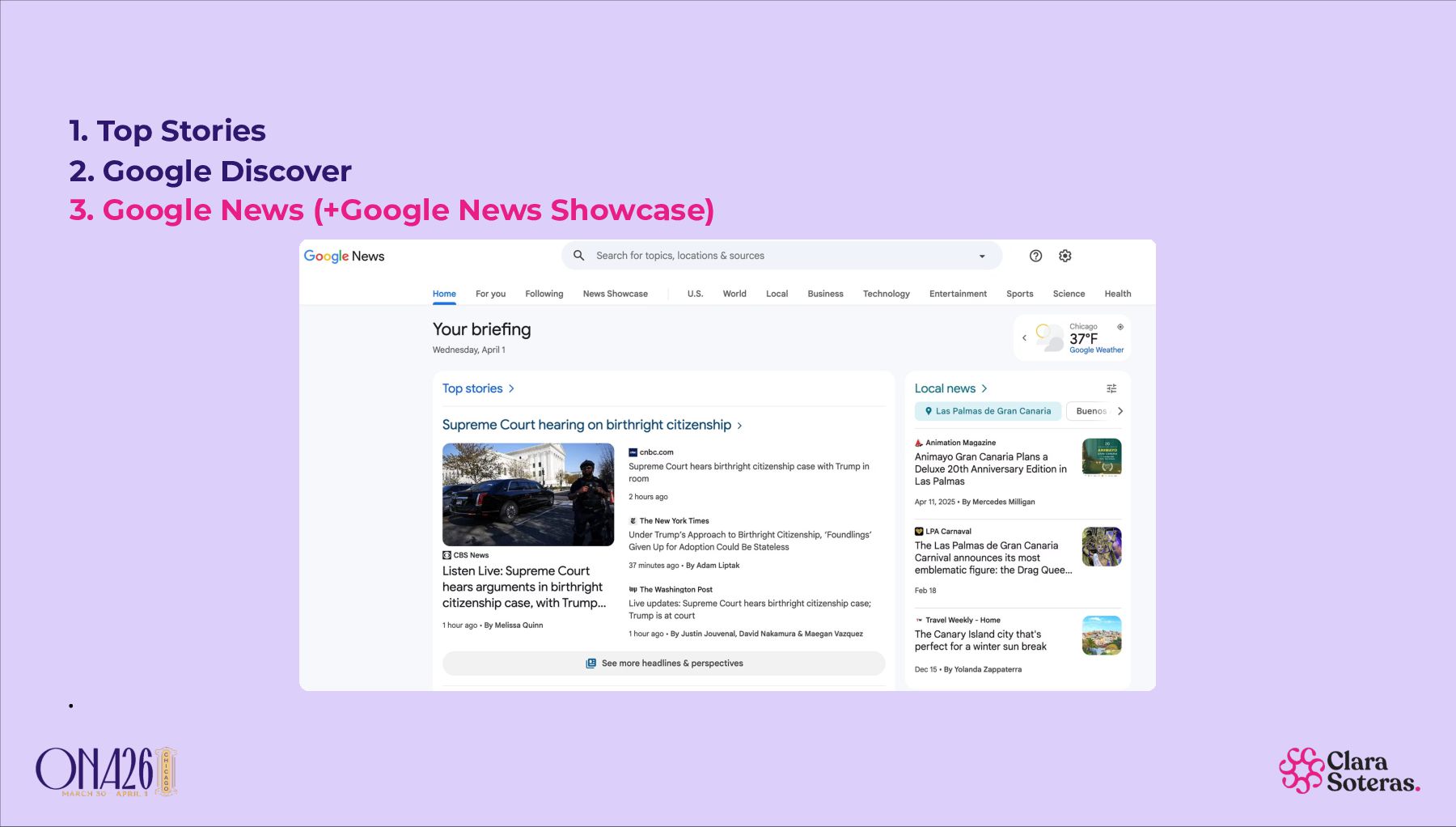1456x827 pixels.
Task: Go to the World section
Action: [x=734, y=294]
